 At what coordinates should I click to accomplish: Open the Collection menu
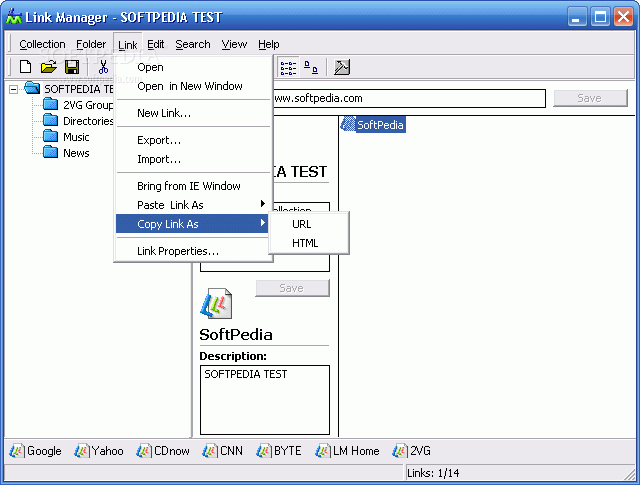point(42,44)
